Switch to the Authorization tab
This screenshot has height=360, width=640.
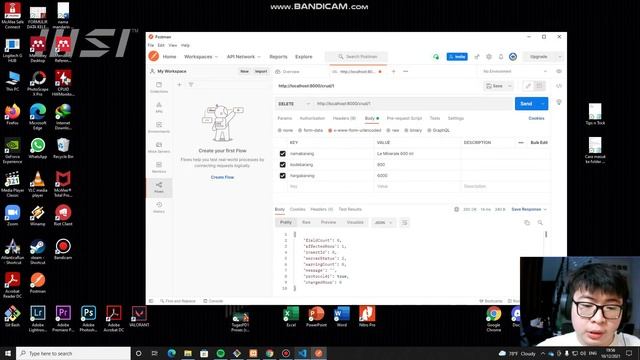(312, 118)
